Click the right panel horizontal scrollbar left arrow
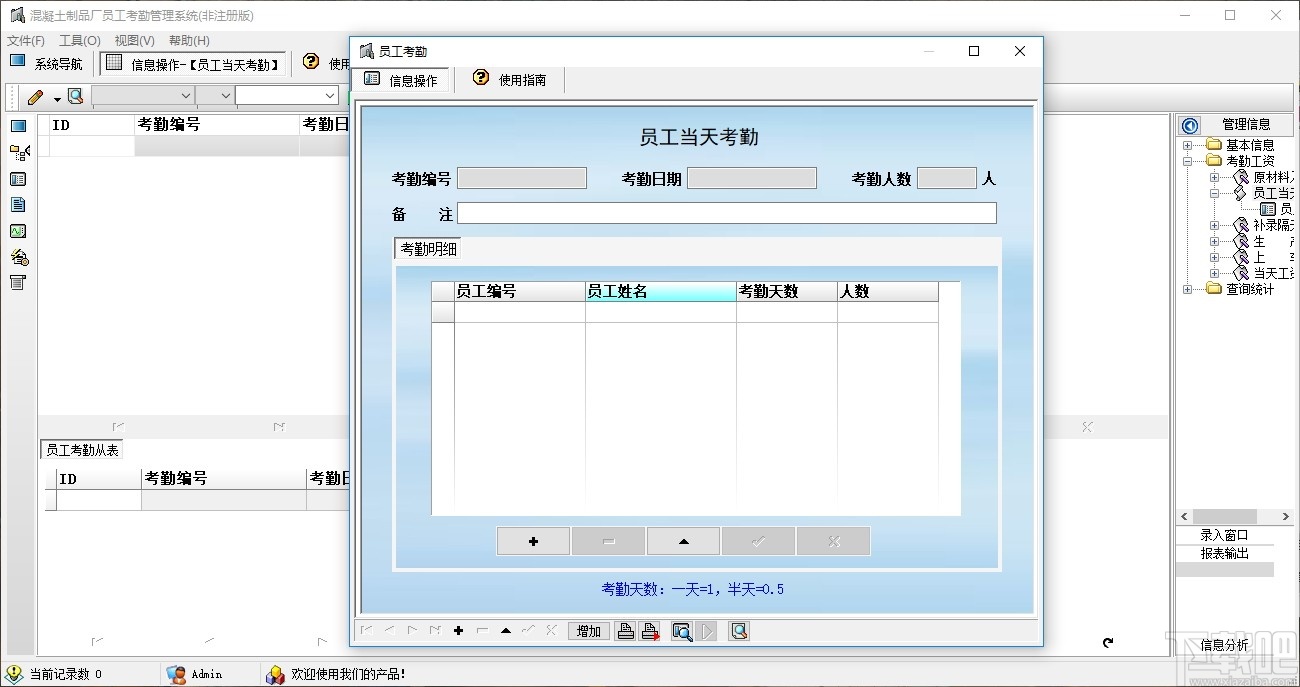The height and width of the screenshot is (687, 1300). [x=1185, y=517]
